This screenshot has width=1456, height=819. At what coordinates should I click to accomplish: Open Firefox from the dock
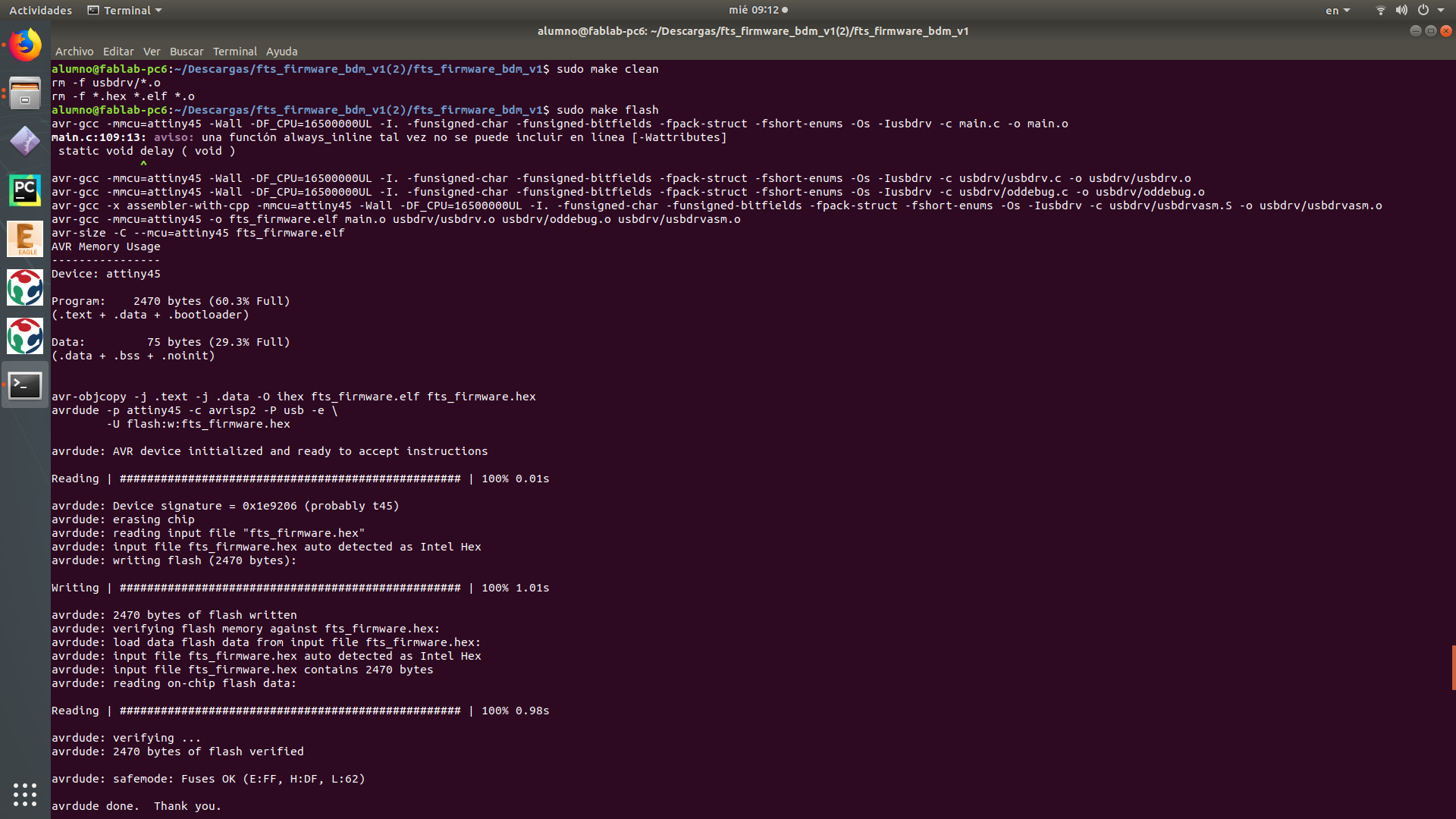pyautogui.click(x=25, y=45)
